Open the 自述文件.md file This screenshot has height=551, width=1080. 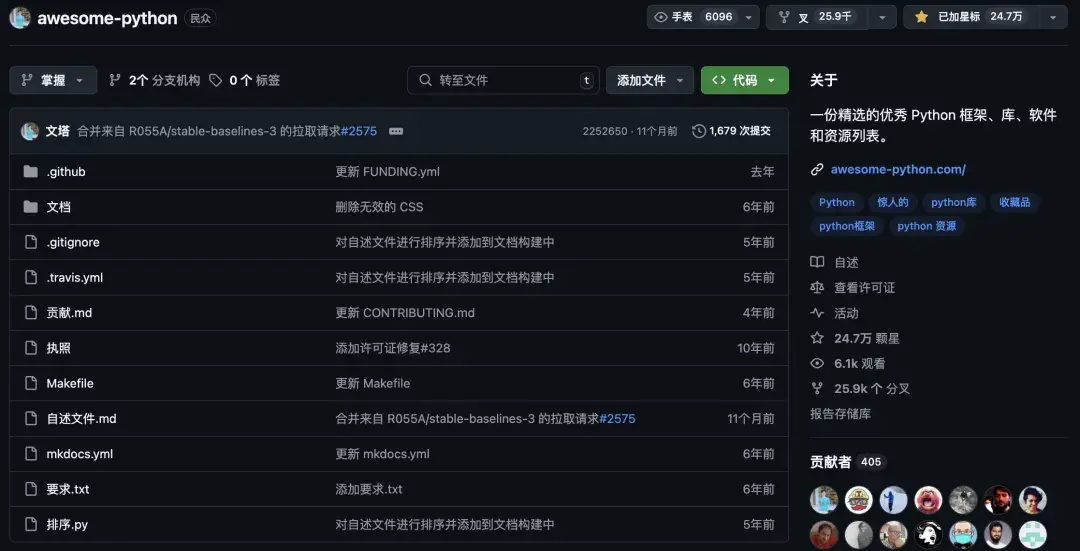pos(81,419)
